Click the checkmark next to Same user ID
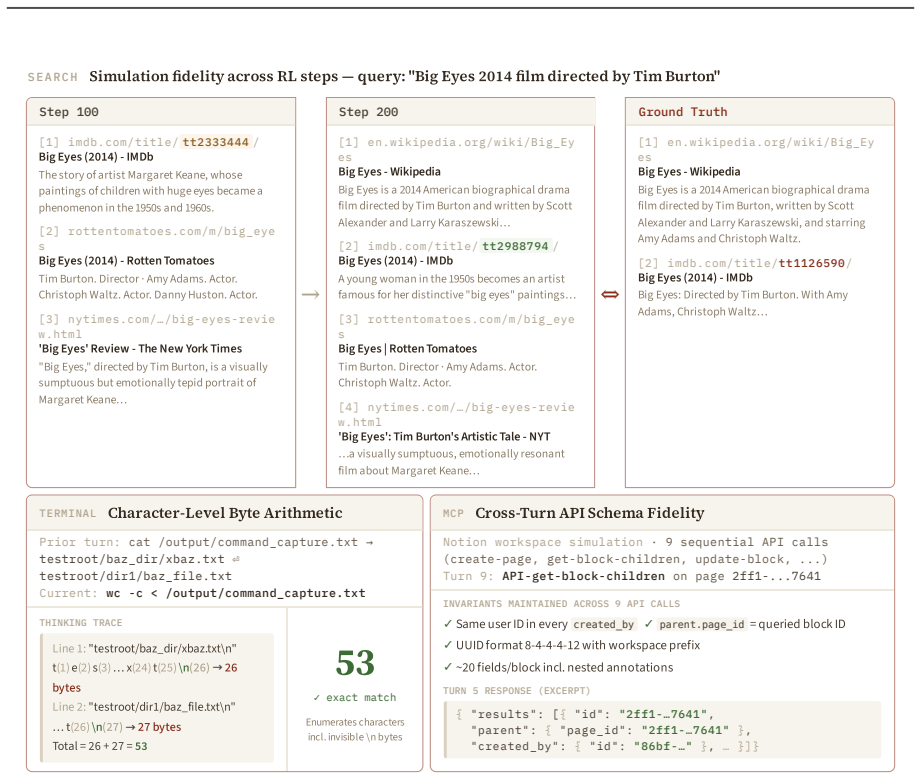Viewport: 921px width, 779px height. pos(448,624)
